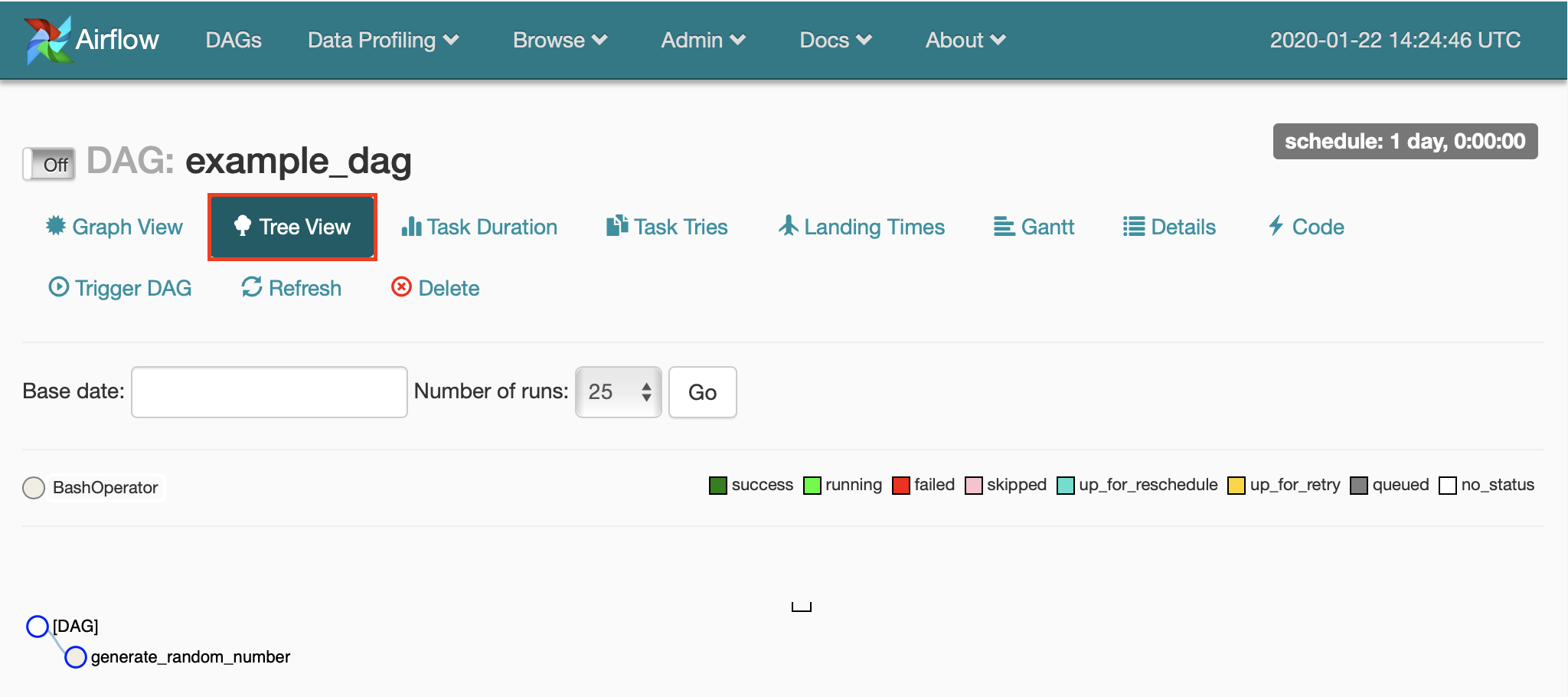Open the Gantt chart view
This screenshot has width=1568, height=697.
pos(1034,227)
